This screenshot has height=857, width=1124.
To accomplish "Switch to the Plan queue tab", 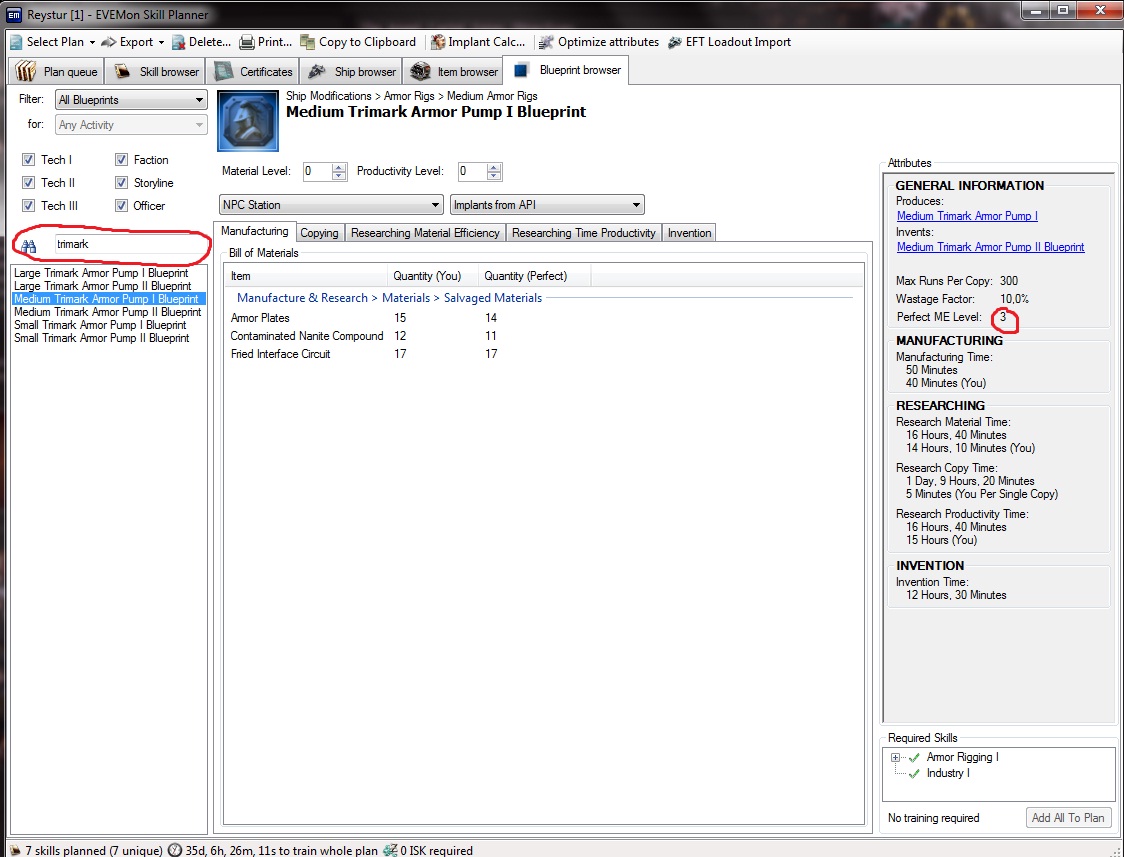I will [57, 72].
